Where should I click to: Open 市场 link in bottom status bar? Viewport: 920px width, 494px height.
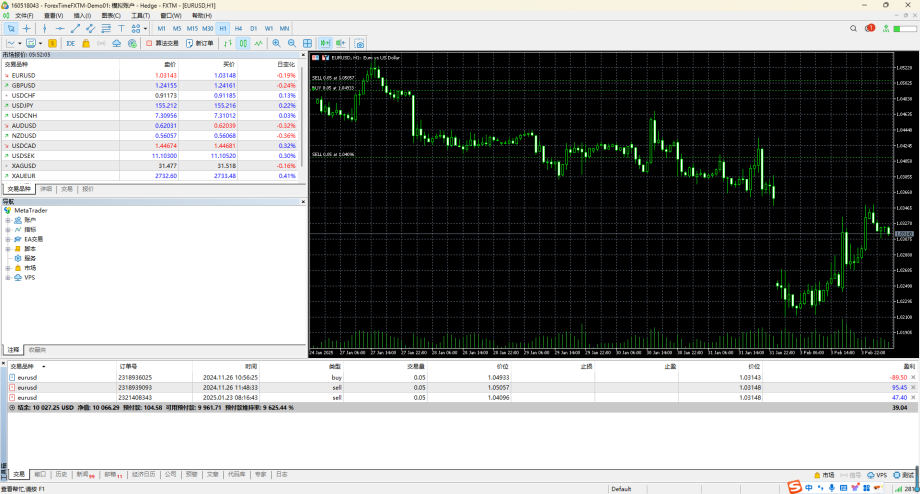(x=823, y=475)
